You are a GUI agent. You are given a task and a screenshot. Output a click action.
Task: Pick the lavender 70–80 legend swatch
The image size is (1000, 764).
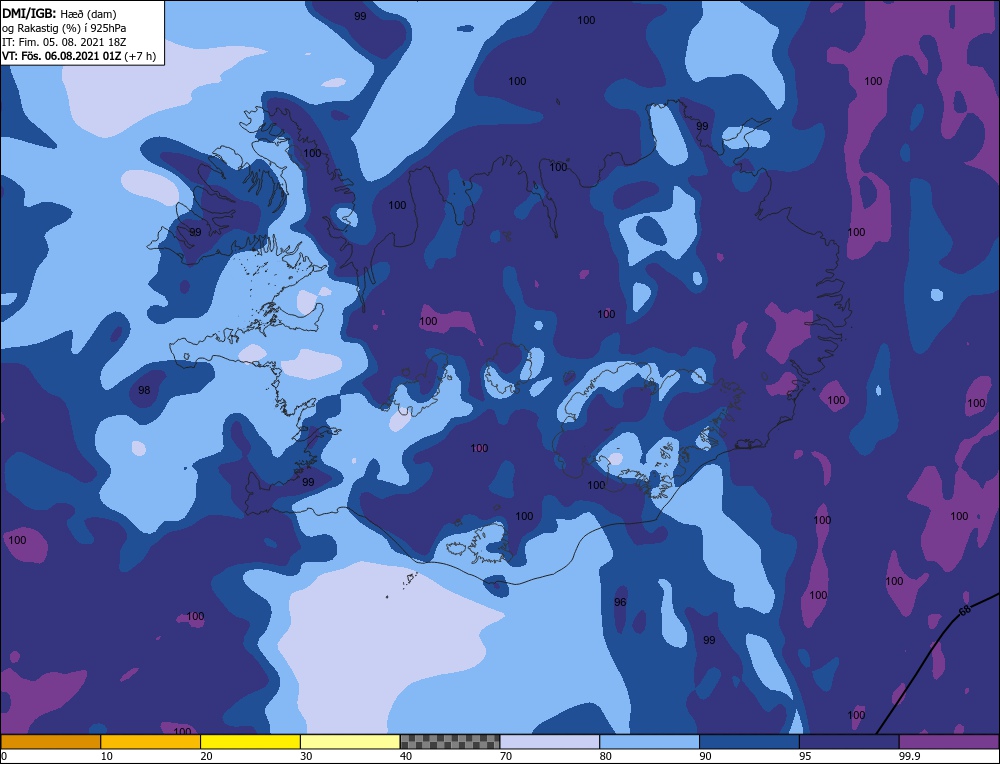pyautogui.click(x=550, y=742)
